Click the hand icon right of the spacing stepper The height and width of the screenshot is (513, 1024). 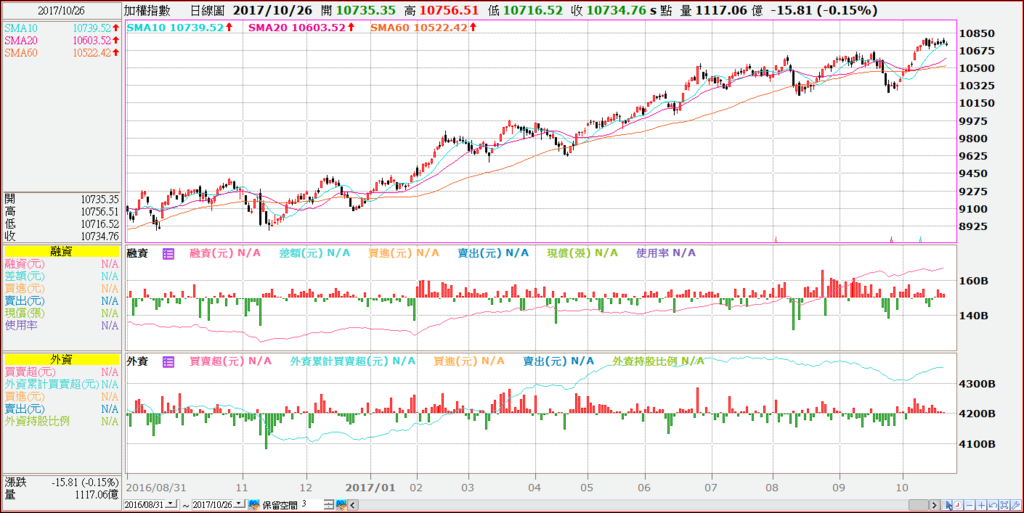coord(341,505)
